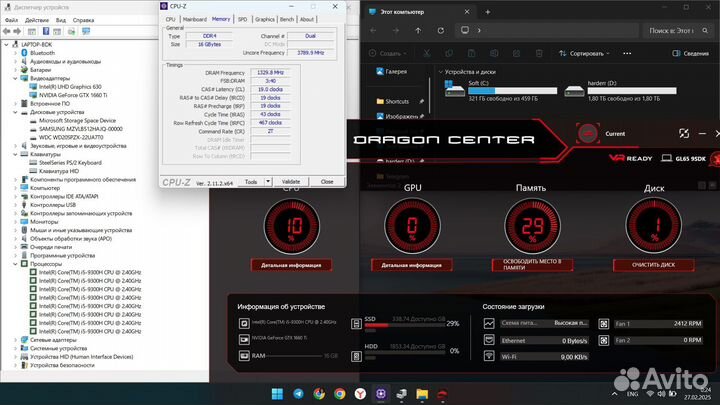The image size is (720, 405).
Task: Click CPU Детальная информация button
Action: tap(291, 265)
